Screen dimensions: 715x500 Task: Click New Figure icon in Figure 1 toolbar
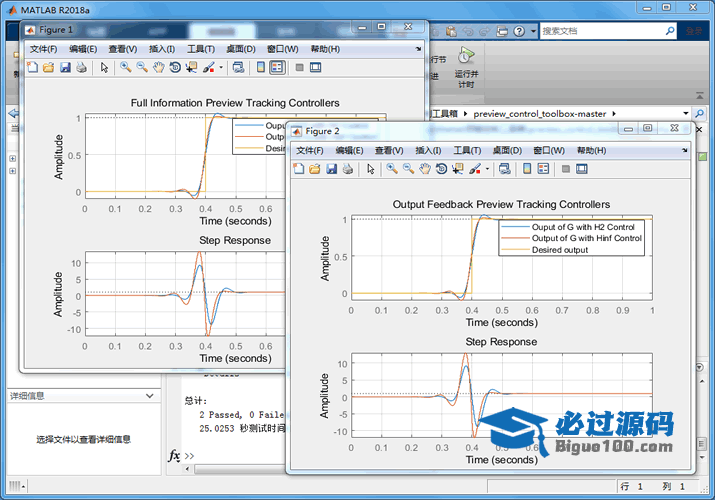coord(32,67)
